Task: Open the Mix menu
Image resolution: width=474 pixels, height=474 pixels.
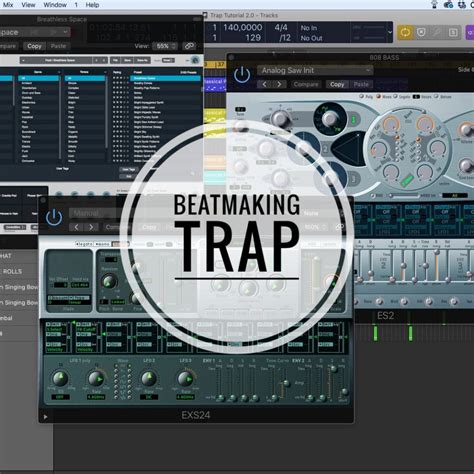Action: coord(8,5)
